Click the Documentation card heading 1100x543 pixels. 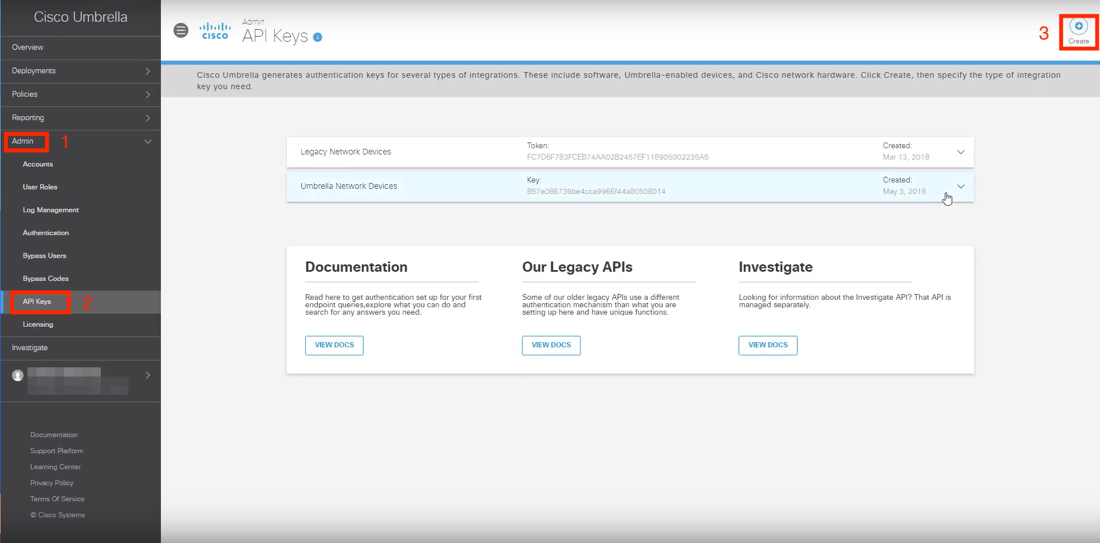click(x=356, y=267)
